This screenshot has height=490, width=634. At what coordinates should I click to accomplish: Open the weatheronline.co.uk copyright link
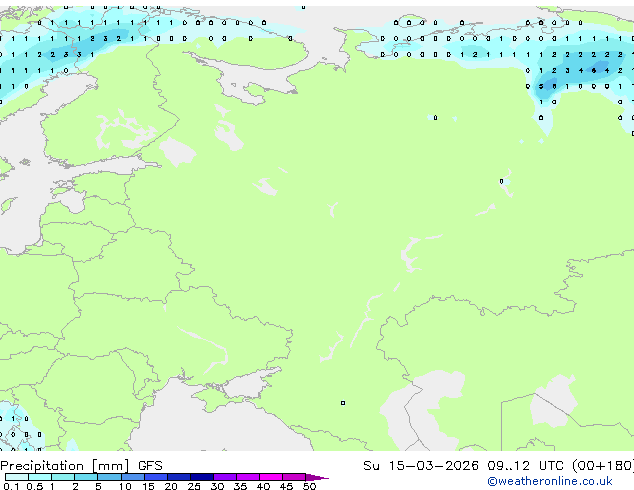pyautogui.click(x=550, y=481)
